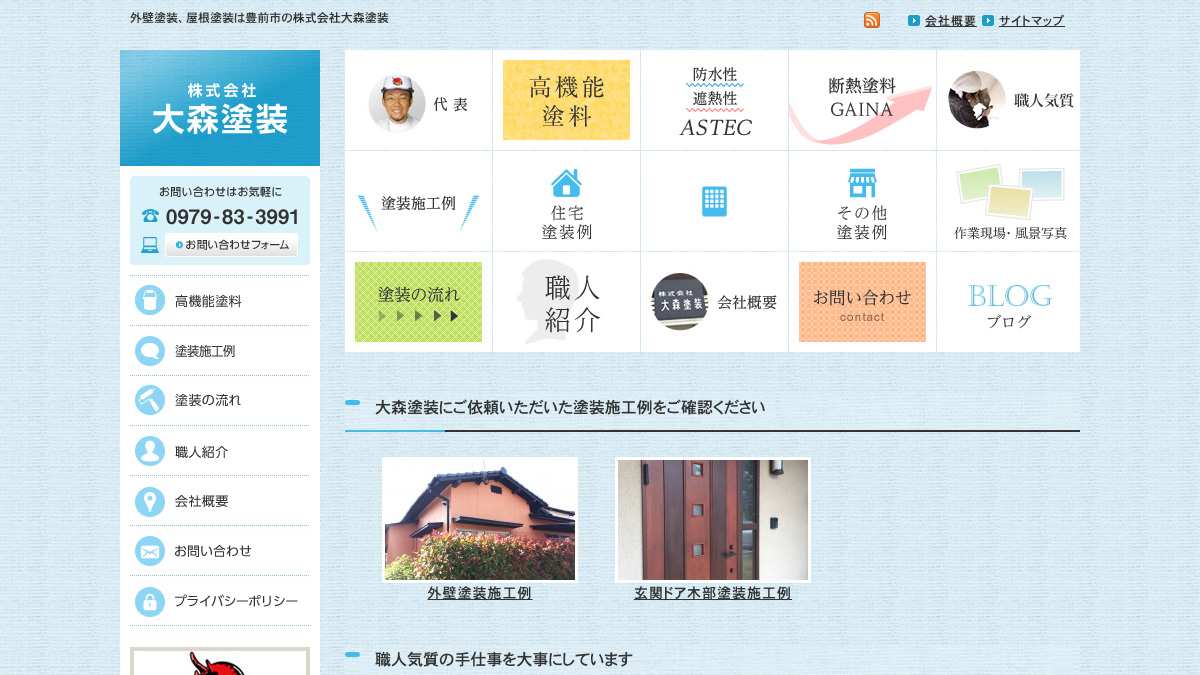The width and height of the screenshot is (1200, 675).
Task: Click the 株式会社大森塗装 logo banner
Action: coord(220,108)
